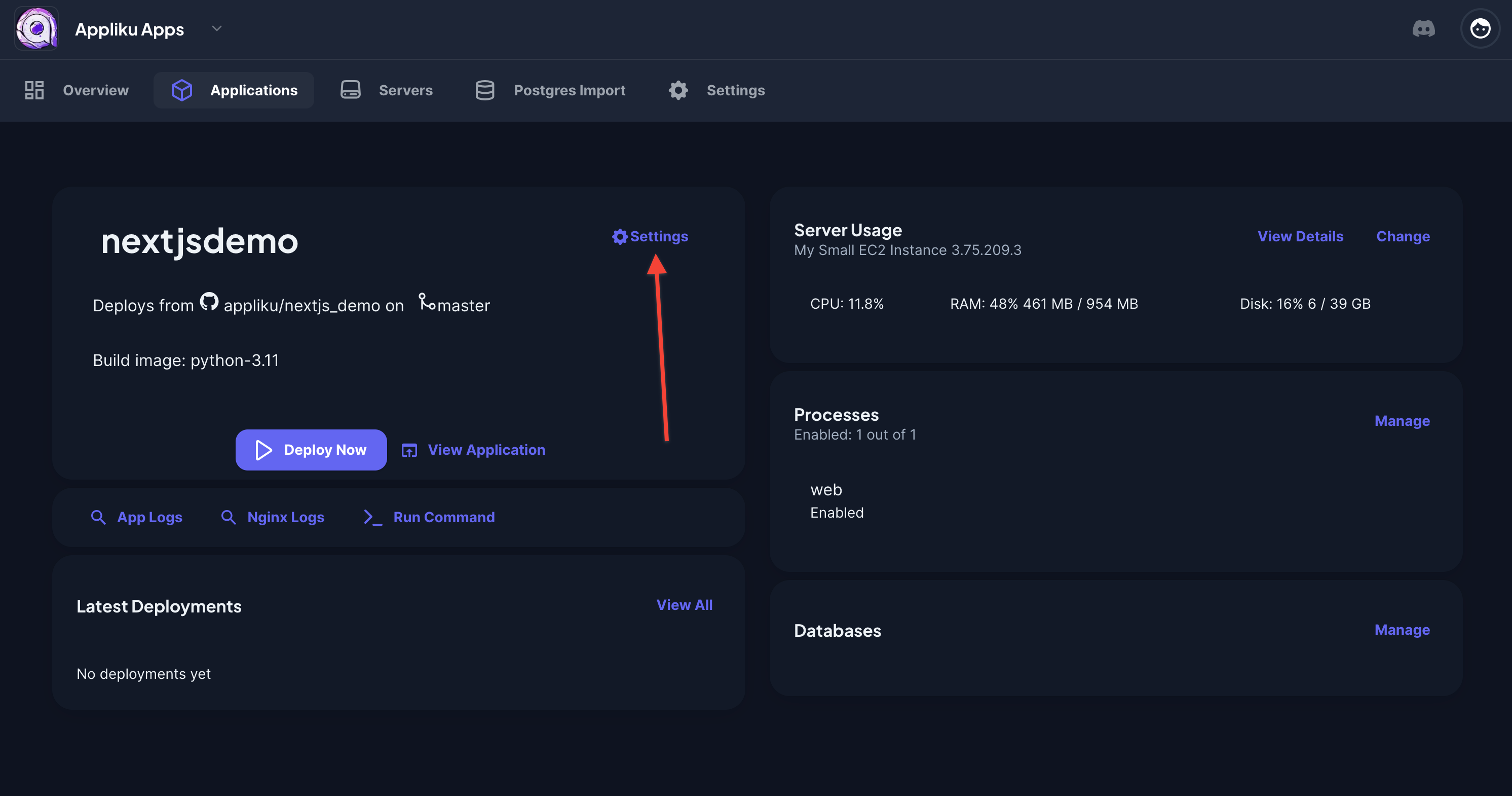Click the Appliku Apps team name

pyautogui.click(x=129, y=29)
